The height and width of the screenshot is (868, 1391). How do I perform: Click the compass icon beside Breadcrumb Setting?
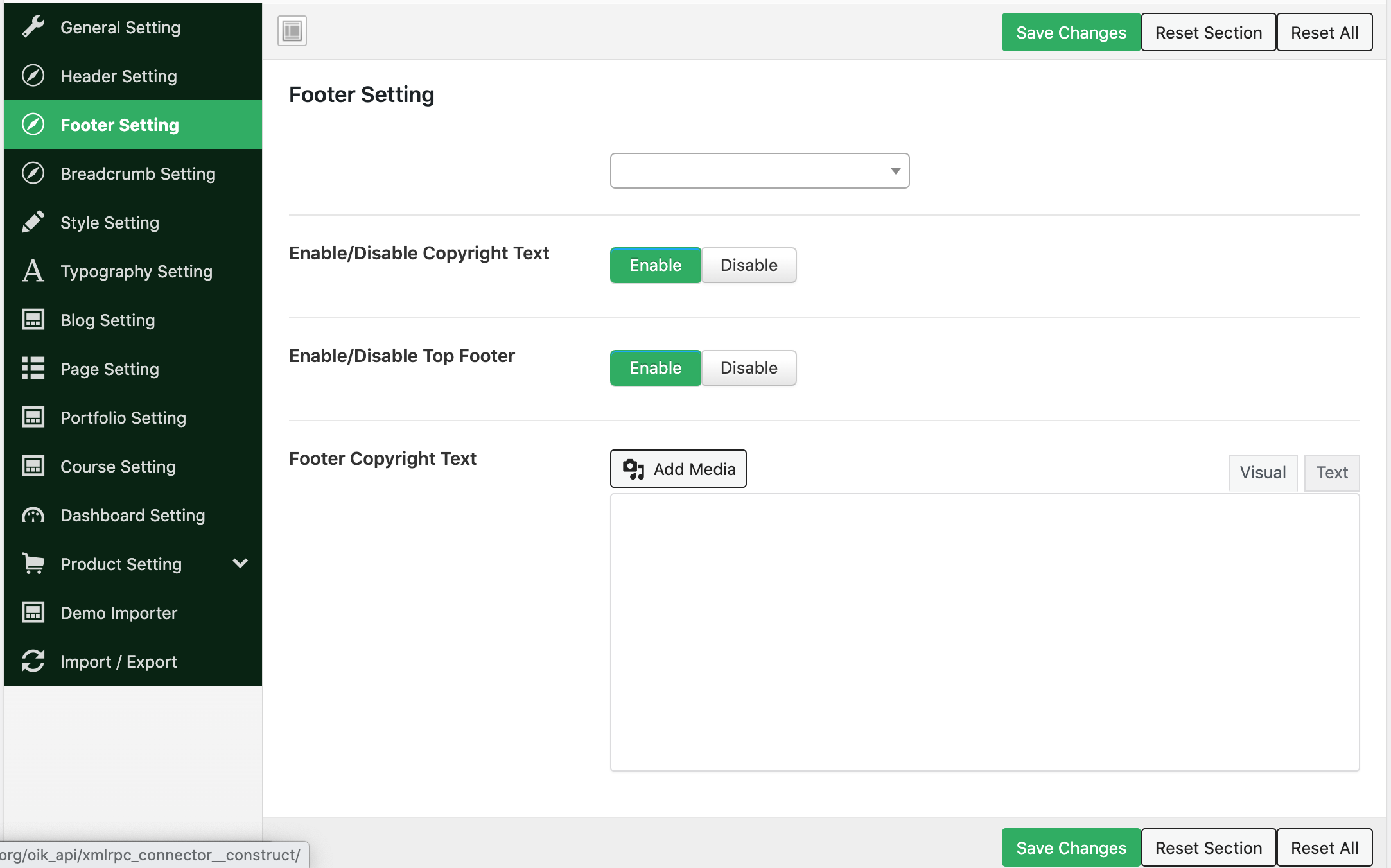point(33,173)
